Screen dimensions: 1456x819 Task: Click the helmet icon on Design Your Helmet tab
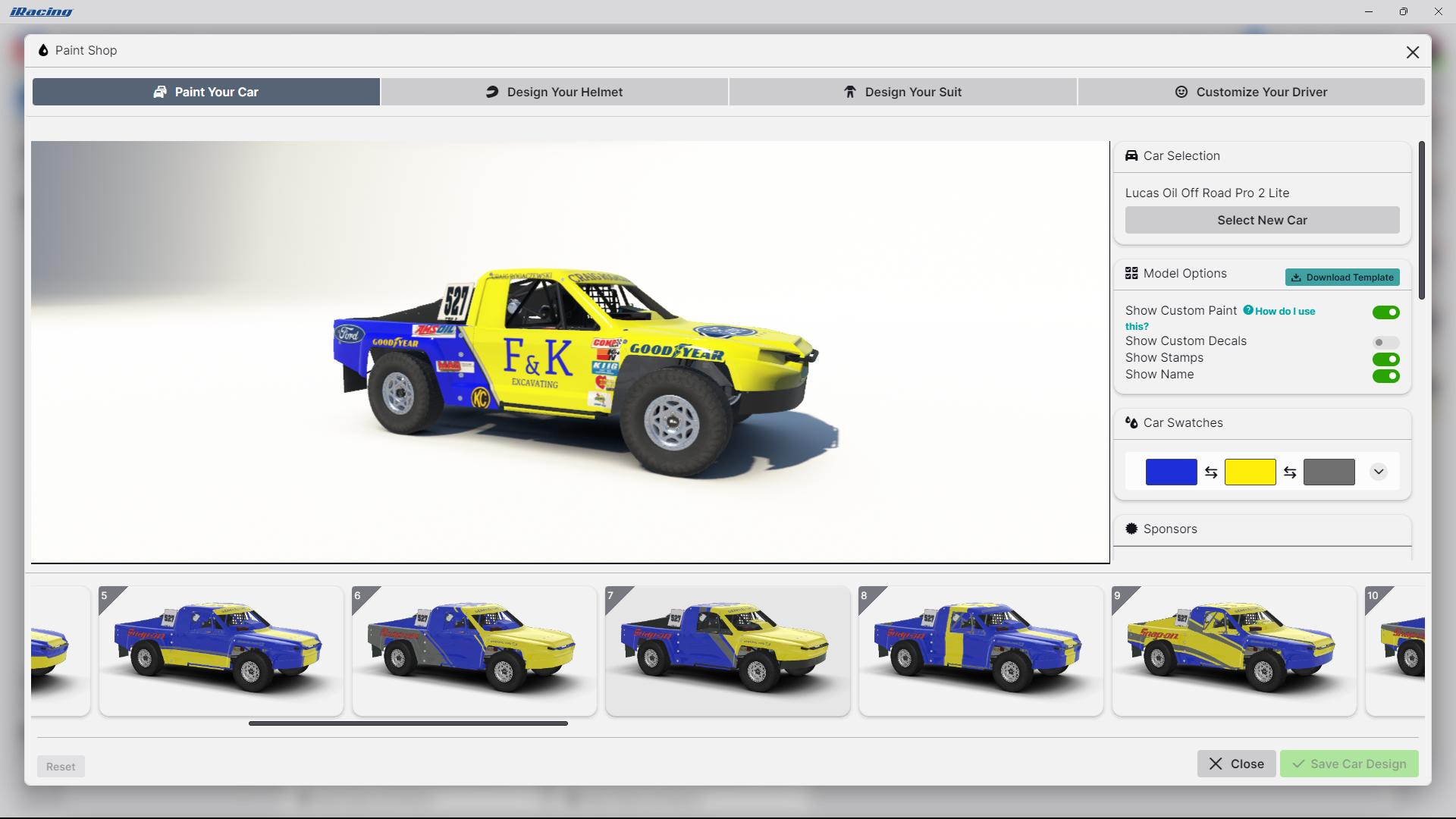(491, 91)
